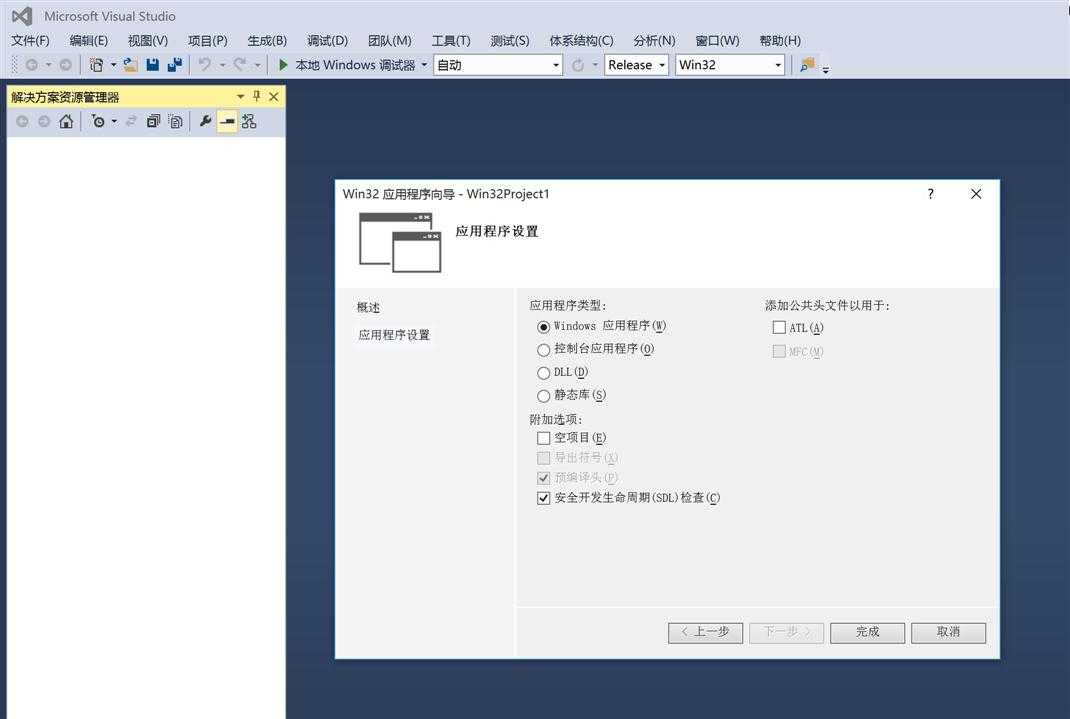Open the 应用程序设置 page link
The height and width of the screenshot is (719, 1070).
click(394, 335)
